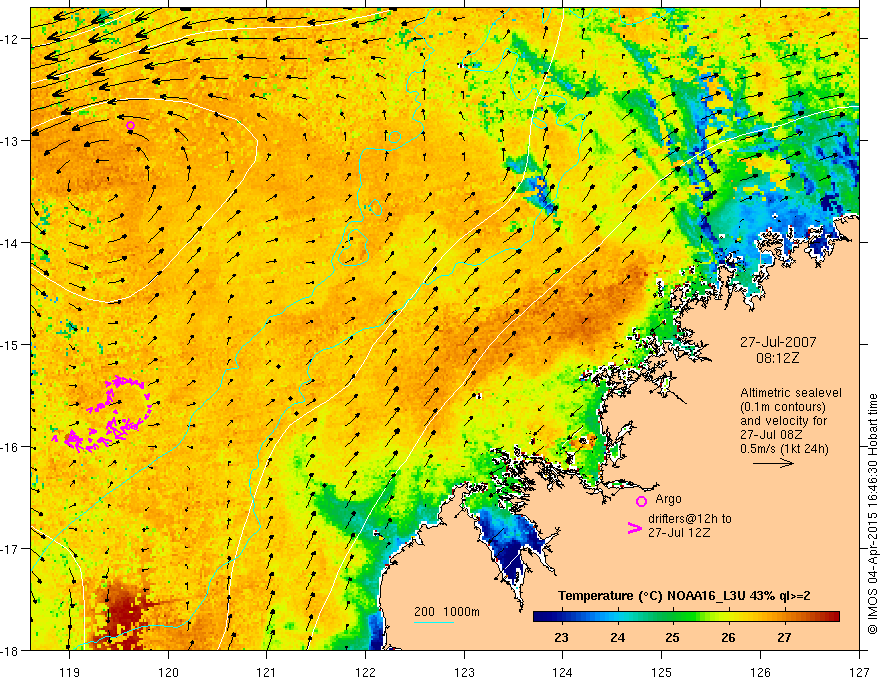880x680 pixels.
Task: Click the cyan 200 1000m isobath legend line
Action: pyautogui.click(x=434, y=622)
